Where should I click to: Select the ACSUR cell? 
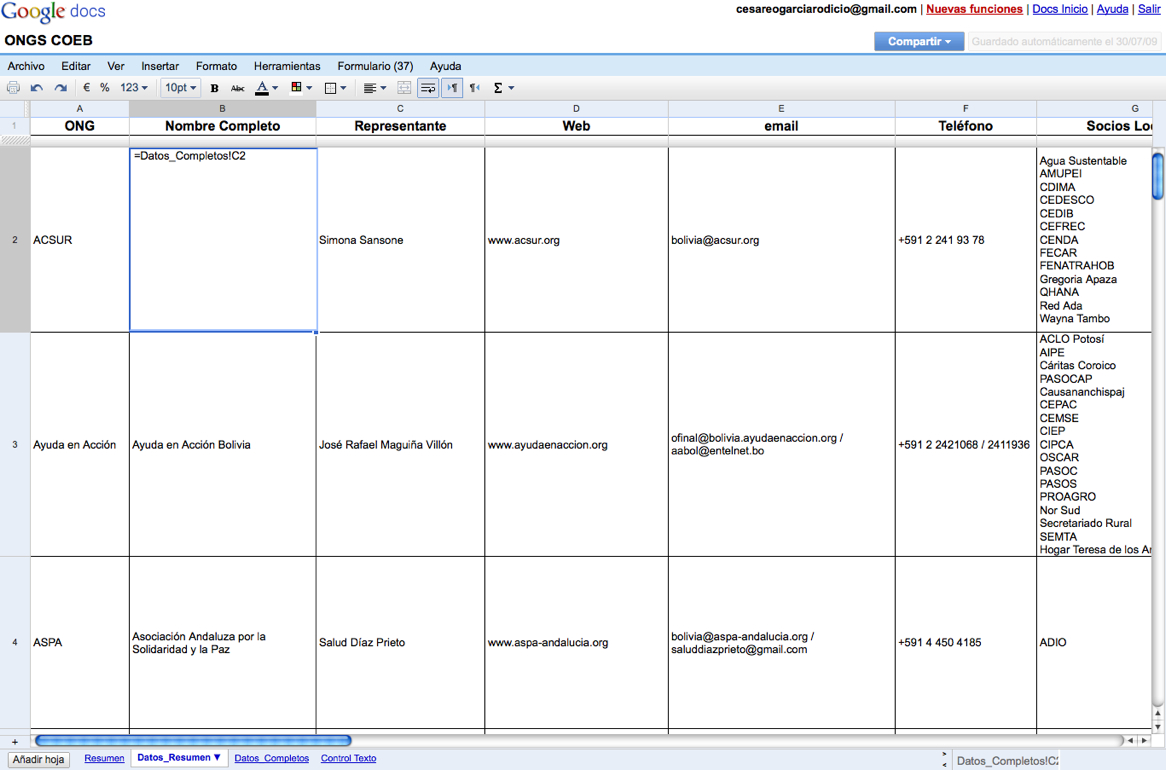pyautogui.click(x=80, y=240)
